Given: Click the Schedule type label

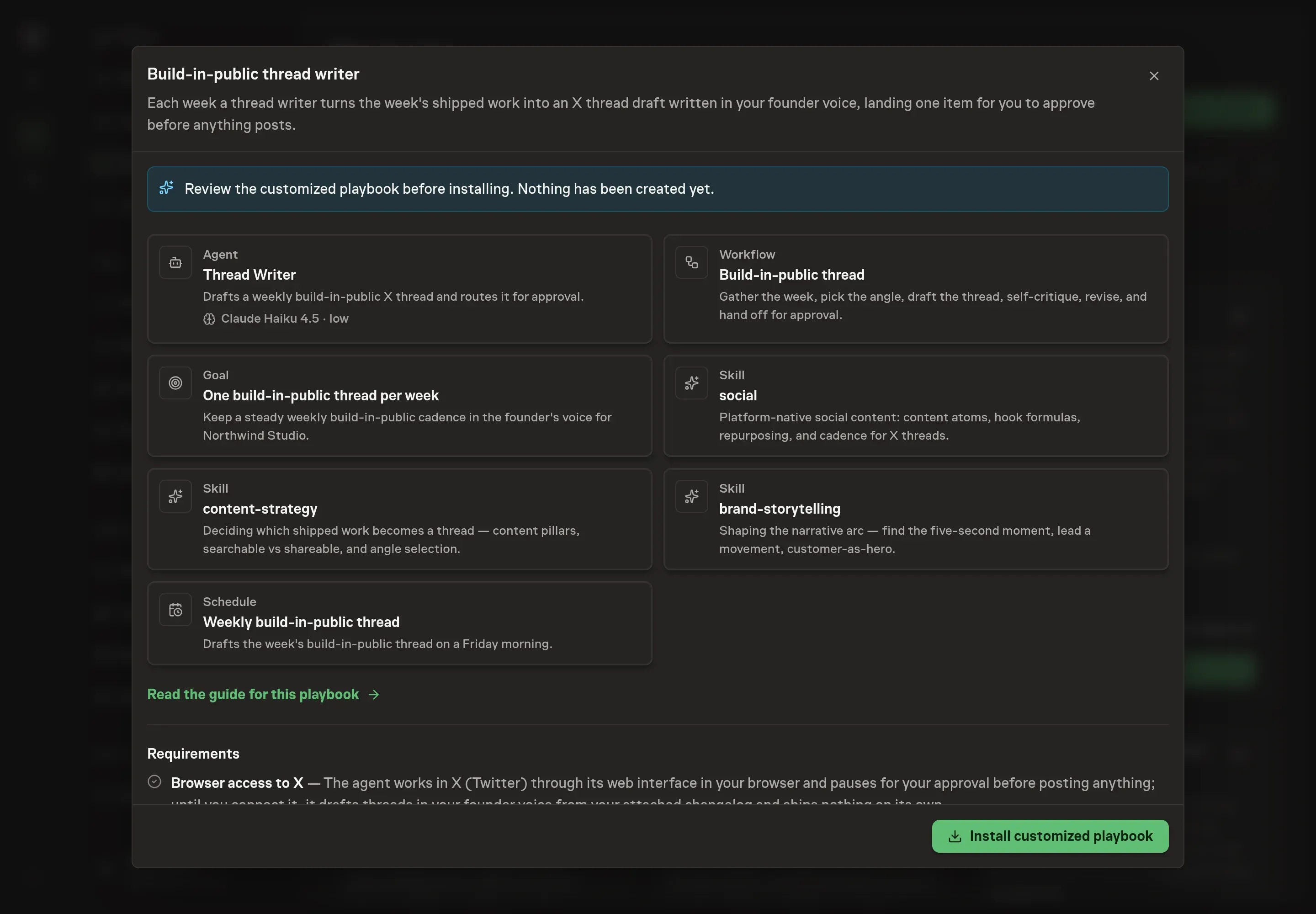Looking at the screenshot, I should (x=229, y=602).
